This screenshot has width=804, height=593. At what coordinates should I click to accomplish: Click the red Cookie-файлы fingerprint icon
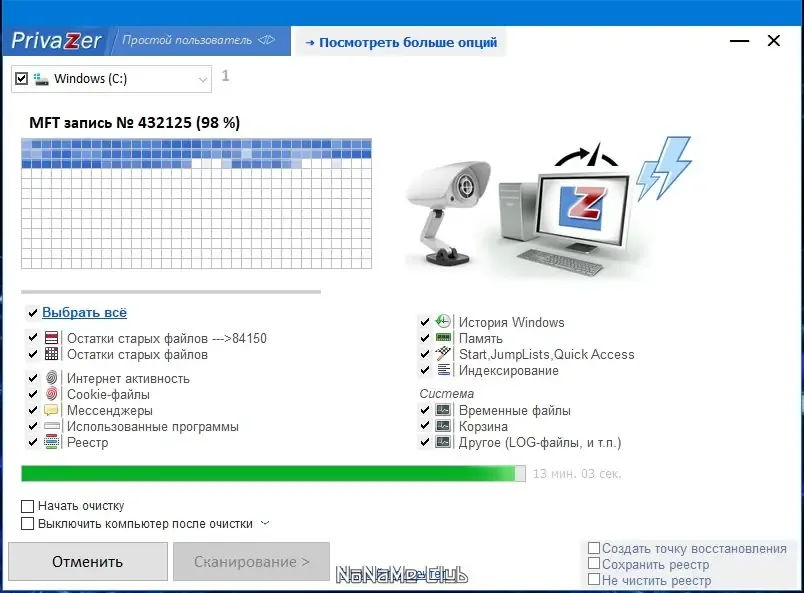pos(51,394)
